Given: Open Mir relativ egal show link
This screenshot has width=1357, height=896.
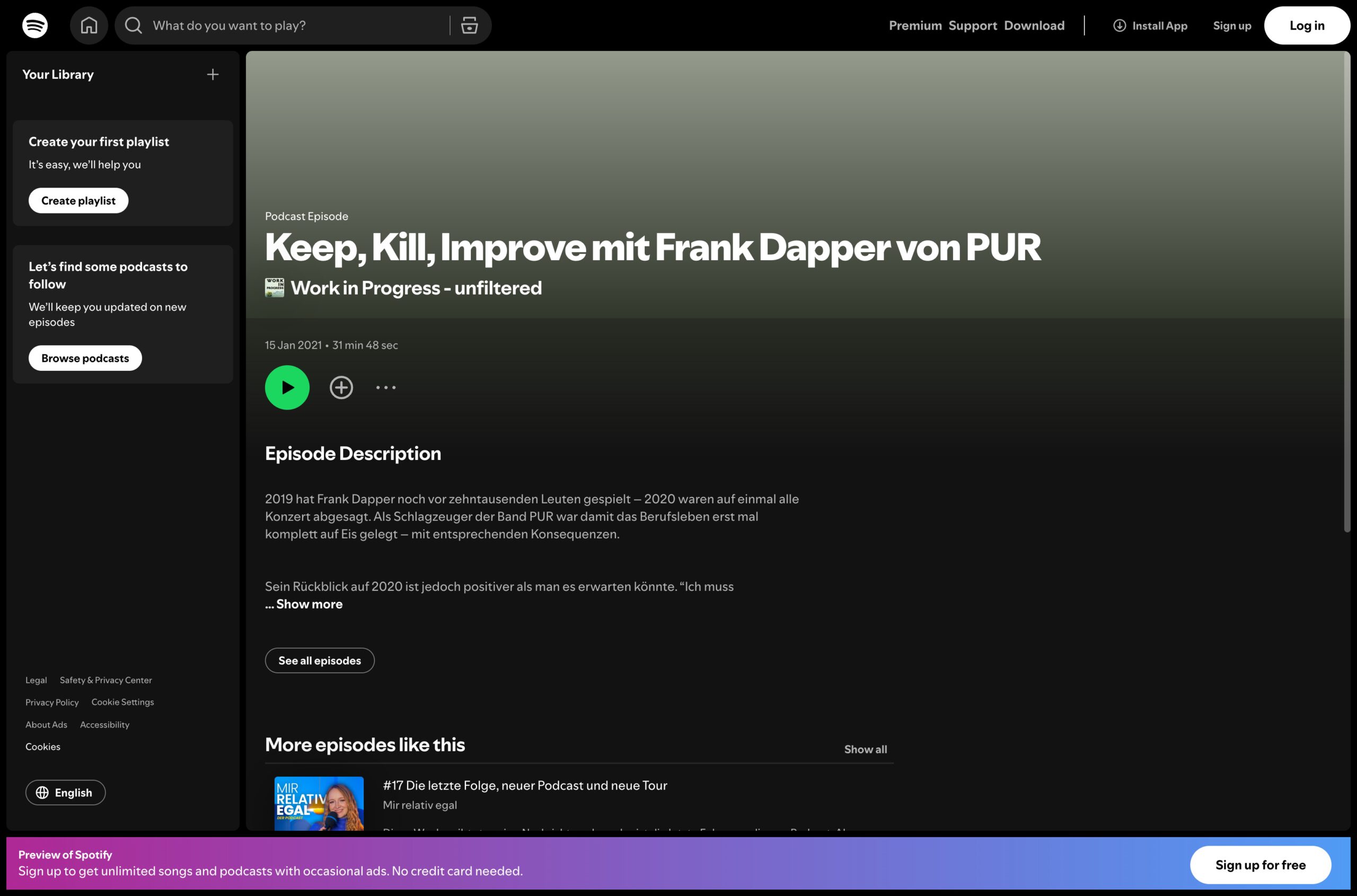Looking at the screenshot, I should [420, 805].
